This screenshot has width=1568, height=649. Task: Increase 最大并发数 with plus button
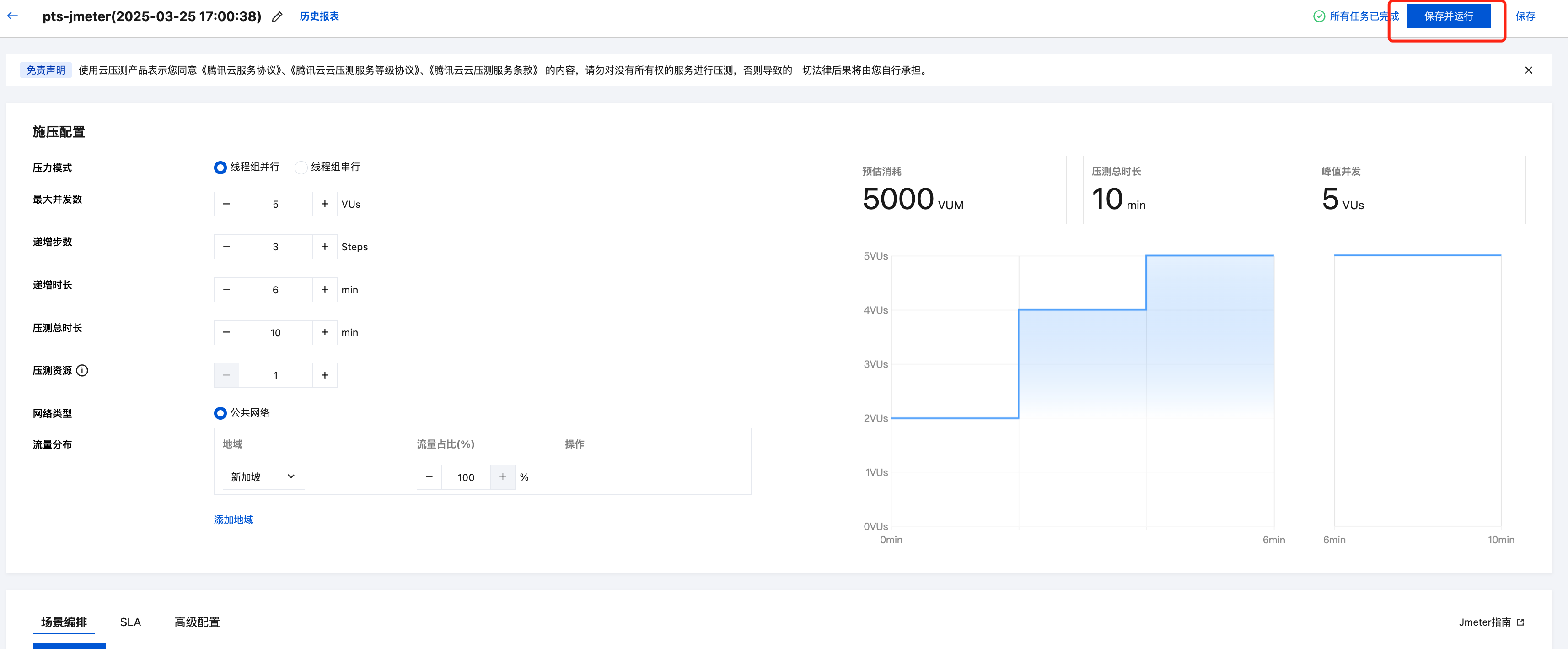324,204
